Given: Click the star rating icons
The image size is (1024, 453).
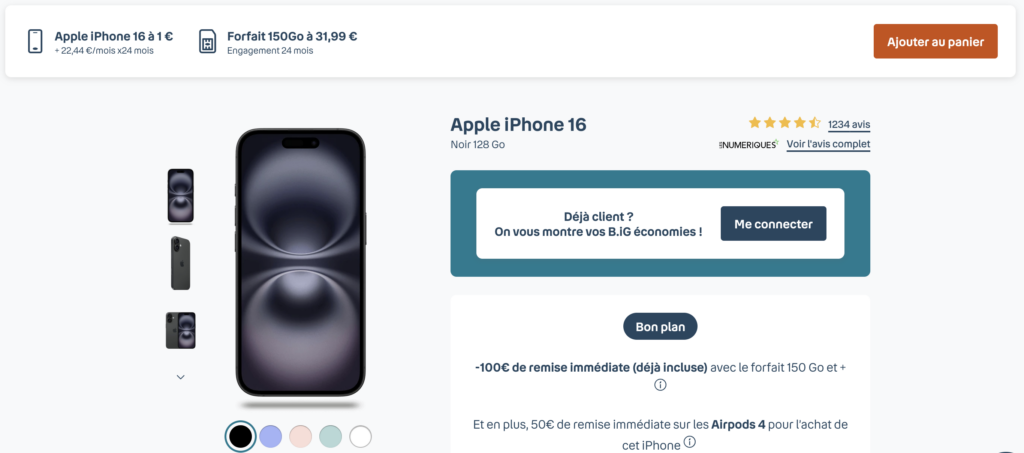Looking at the screenshot, I should click(x=784, y=123).
